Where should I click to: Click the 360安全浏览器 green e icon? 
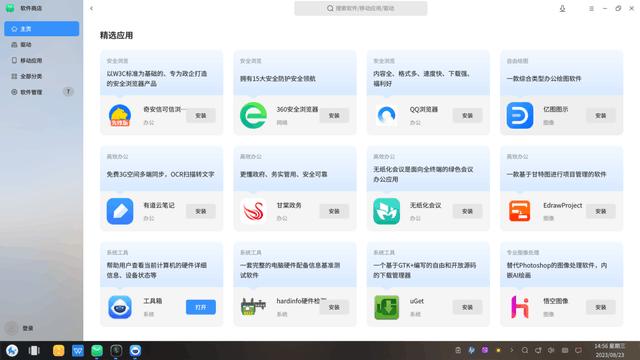pos(253,116)
